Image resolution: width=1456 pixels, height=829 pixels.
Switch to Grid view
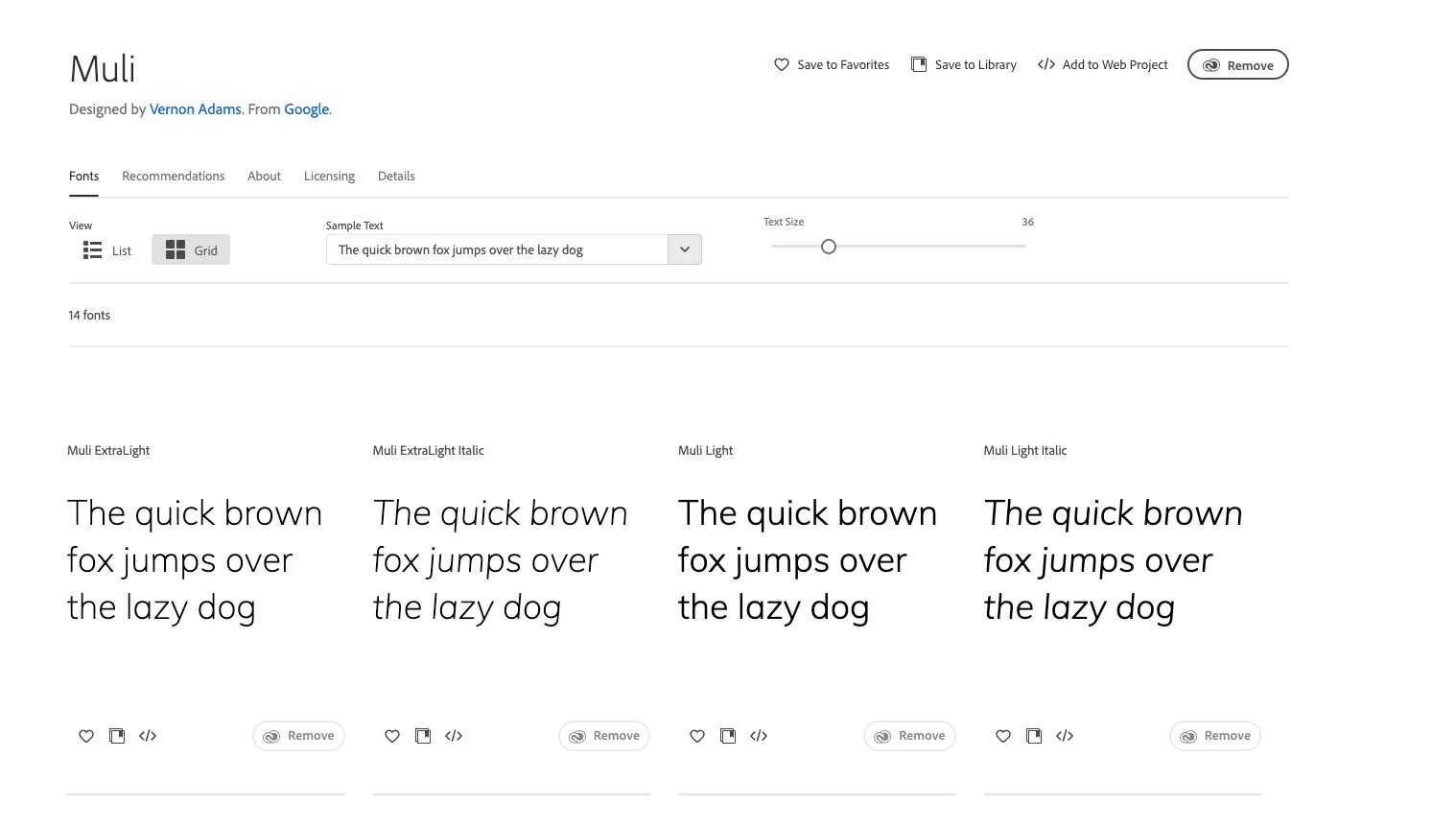point(191,250)
